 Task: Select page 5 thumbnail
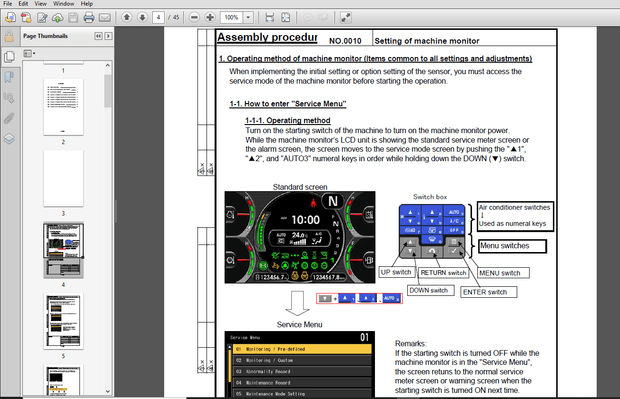pos(63,321)
